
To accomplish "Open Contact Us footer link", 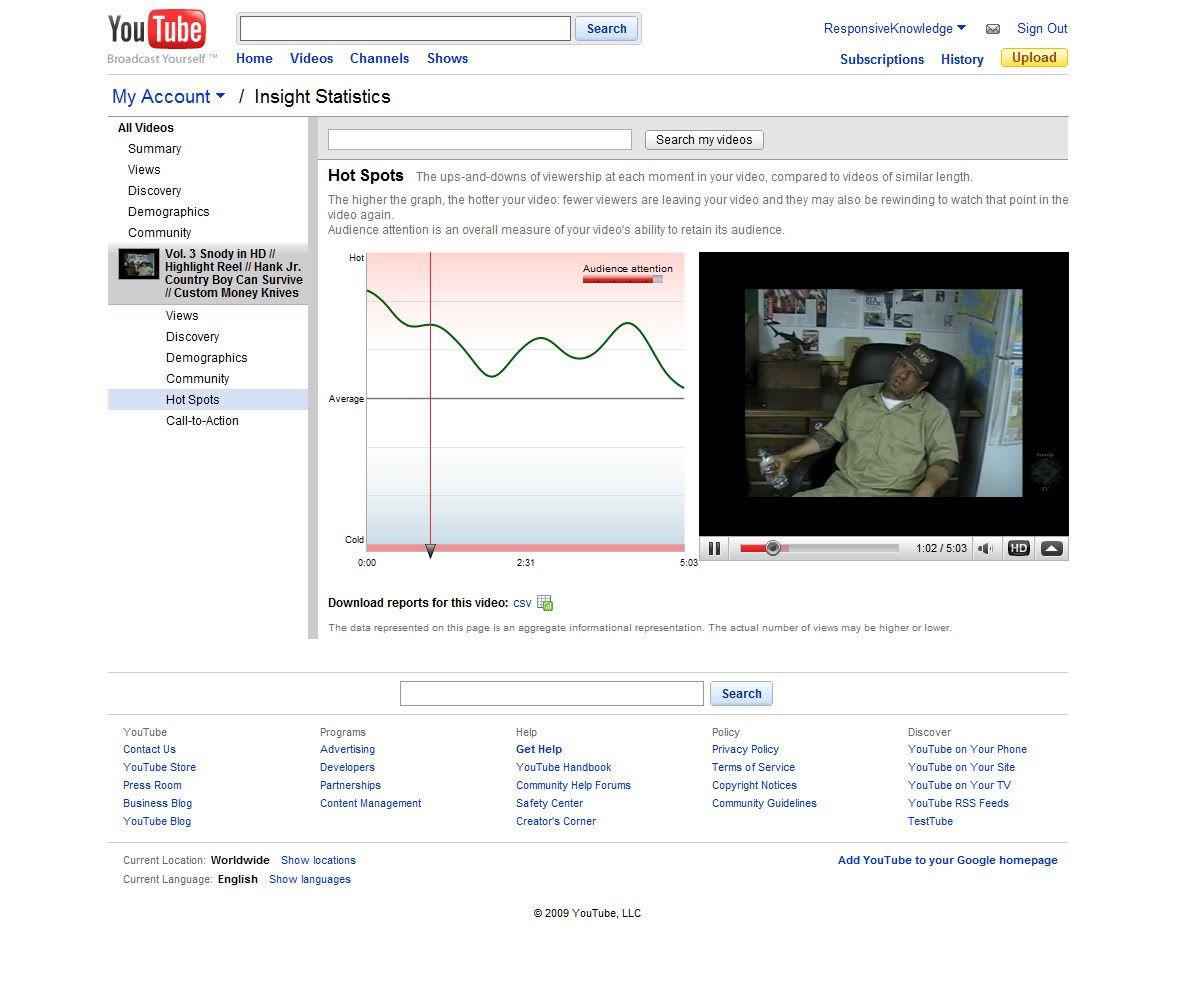I will coord(149,750).
